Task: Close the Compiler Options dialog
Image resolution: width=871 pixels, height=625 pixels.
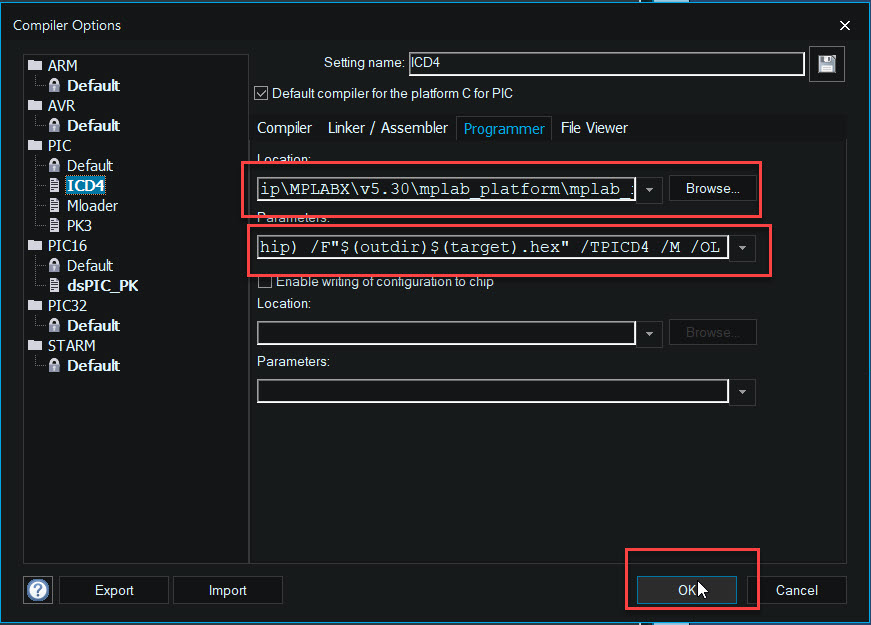Action: [845, 26]
